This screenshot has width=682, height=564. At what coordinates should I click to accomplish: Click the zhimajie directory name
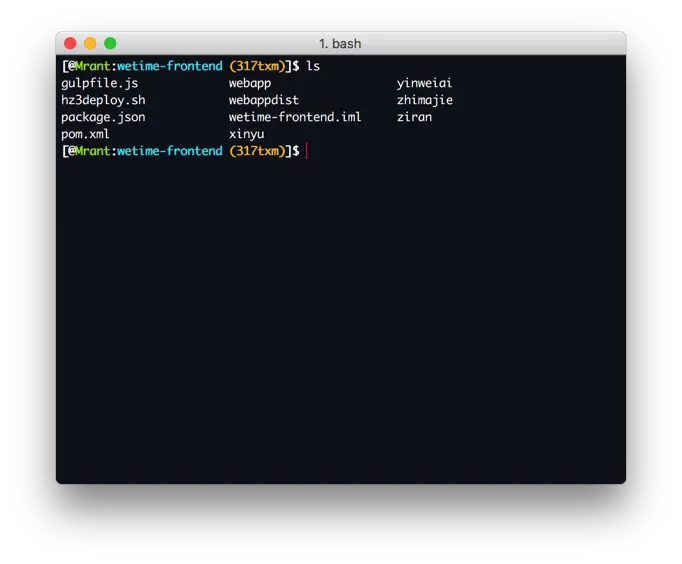pyautogui.click(x=425, y=100)
